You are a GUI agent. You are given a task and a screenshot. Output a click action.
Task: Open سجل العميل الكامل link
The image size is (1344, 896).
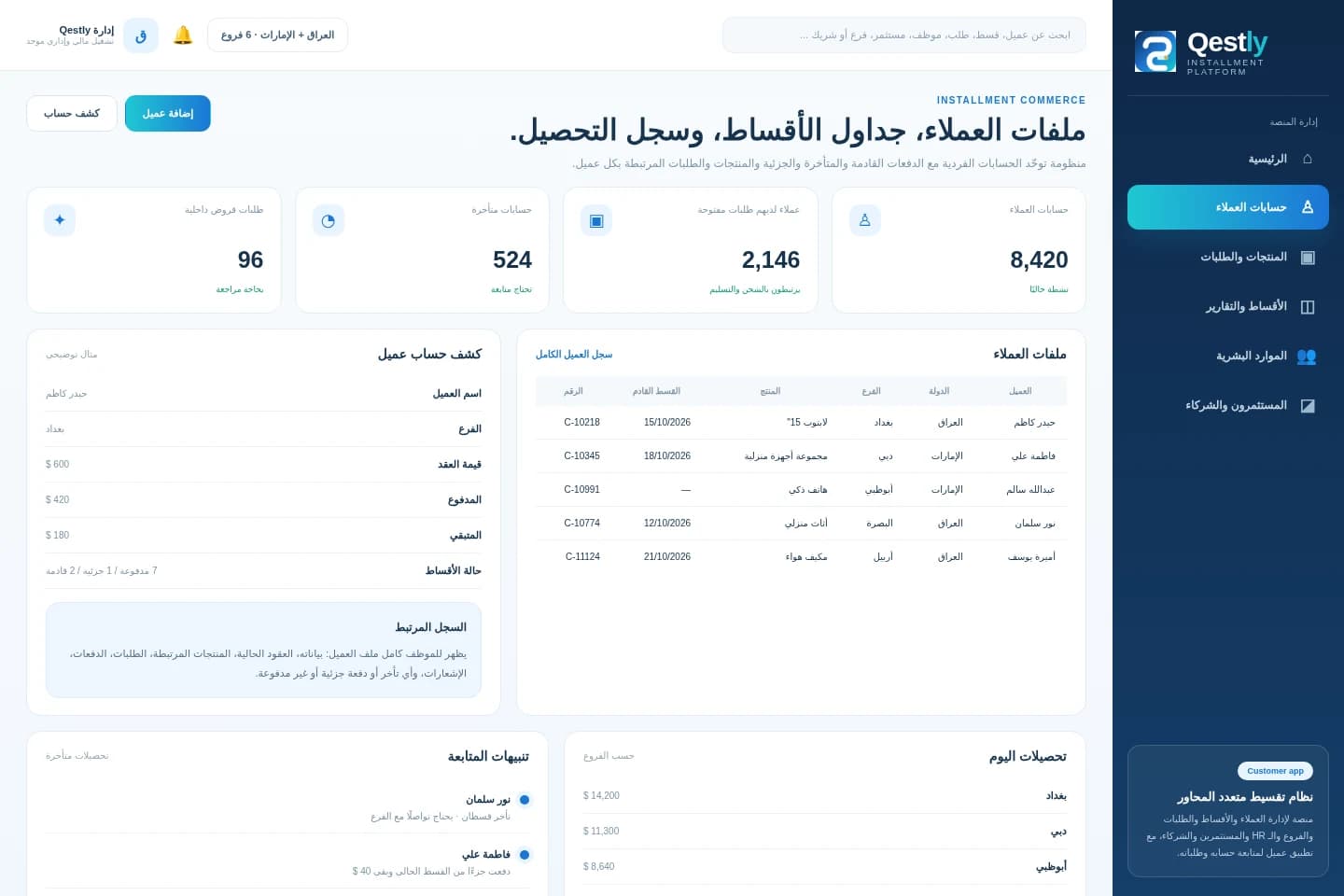pyautogui.click(x=574, y=355)
